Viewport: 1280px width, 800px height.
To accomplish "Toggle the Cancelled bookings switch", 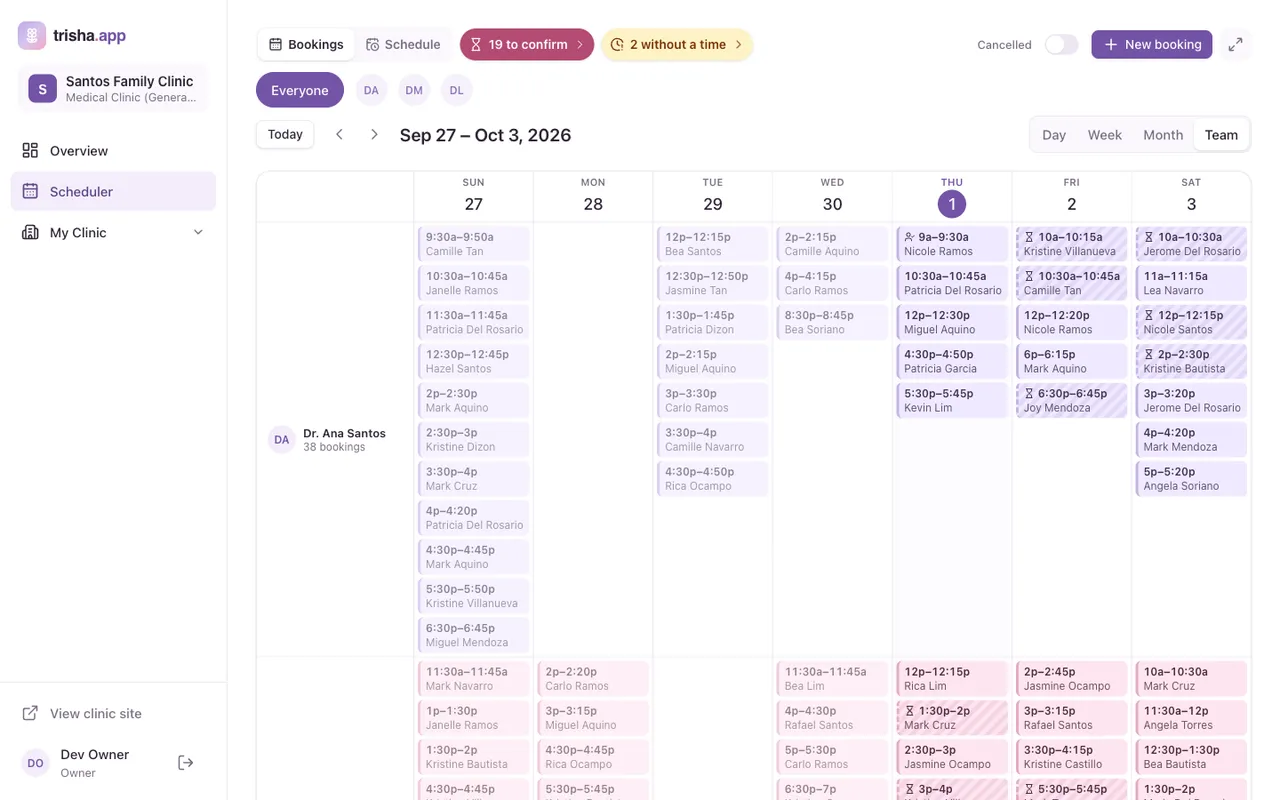I will (x=1061, y=44).
